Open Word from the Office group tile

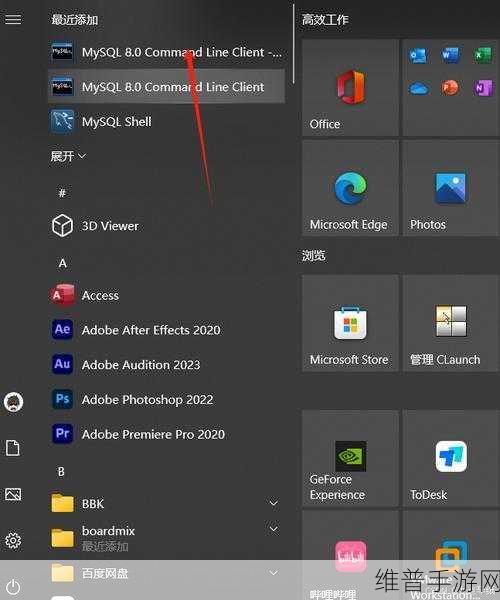point(450,55)
